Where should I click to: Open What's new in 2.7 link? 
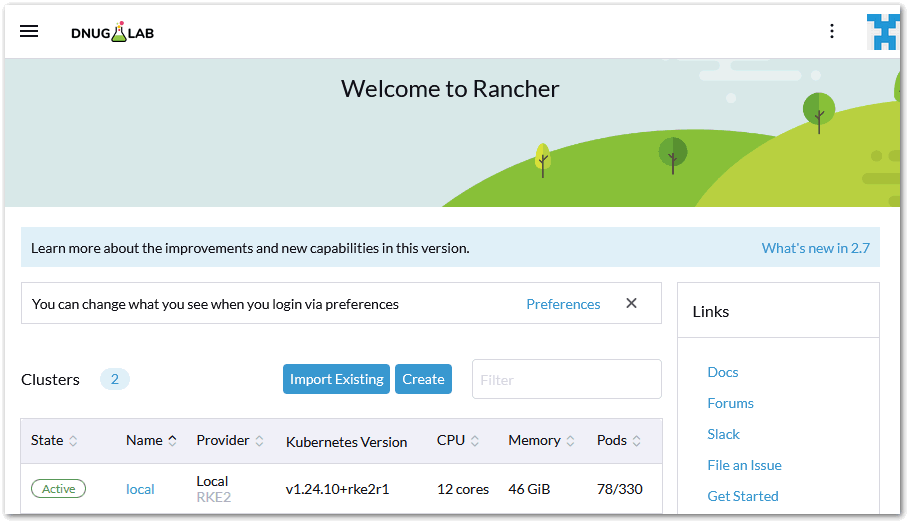tap(816, 248)
